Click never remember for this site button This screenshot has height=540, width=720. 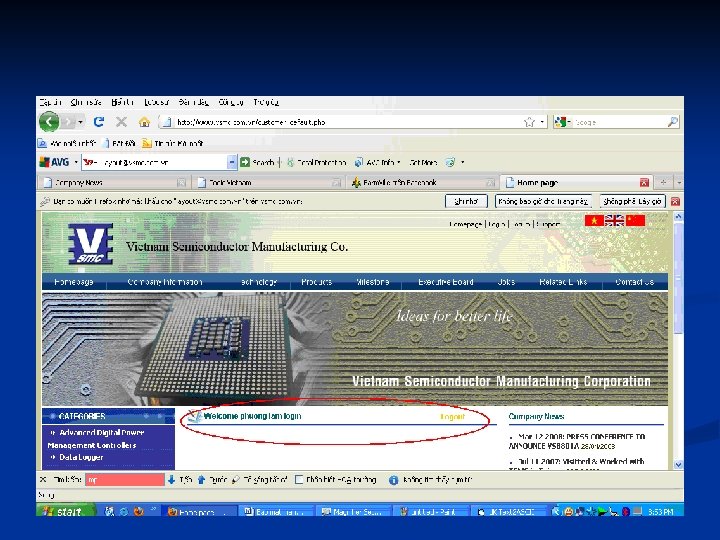(543, 201)
